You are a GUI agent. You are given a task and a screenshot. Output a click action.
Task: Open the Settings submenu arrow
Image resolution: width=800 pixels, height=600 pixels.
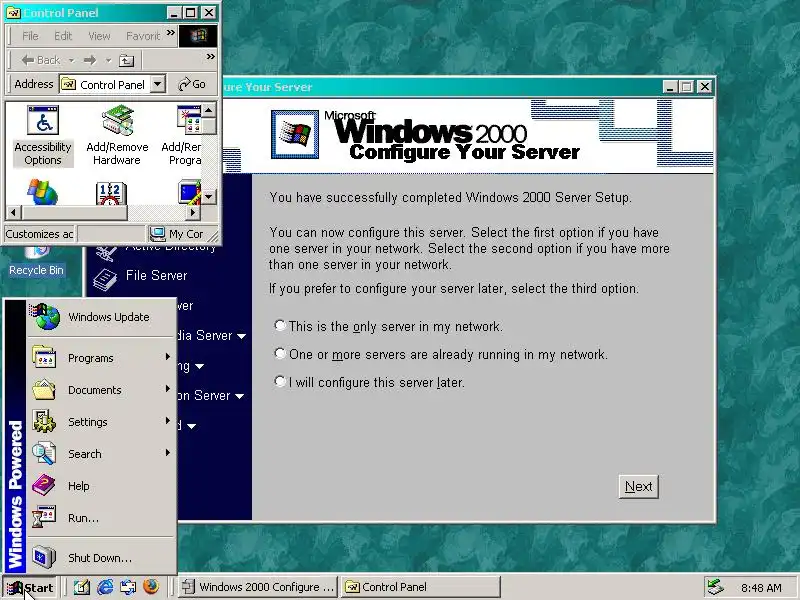pos(167,420)
